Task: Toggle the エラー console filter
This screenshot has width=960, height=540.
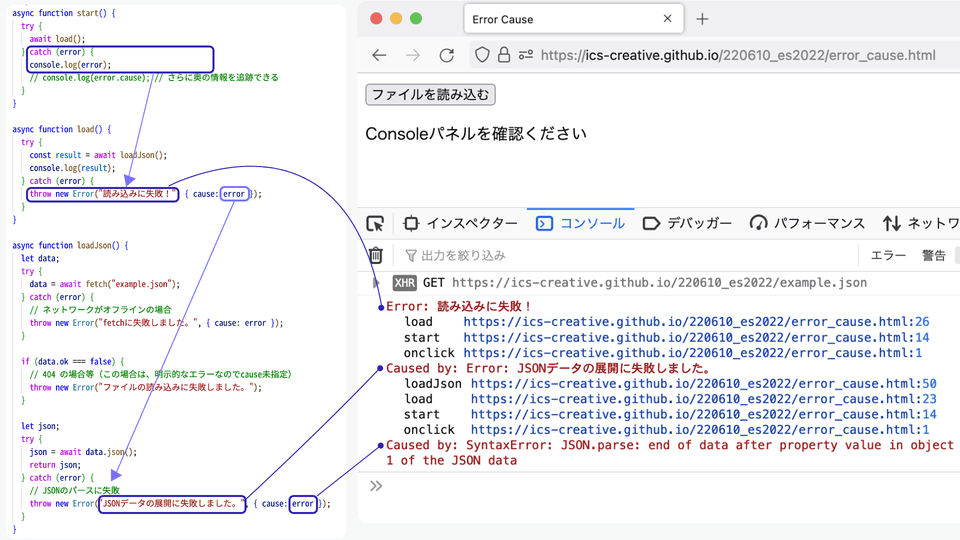Action: pyautogui.click(x=888, y=256)
